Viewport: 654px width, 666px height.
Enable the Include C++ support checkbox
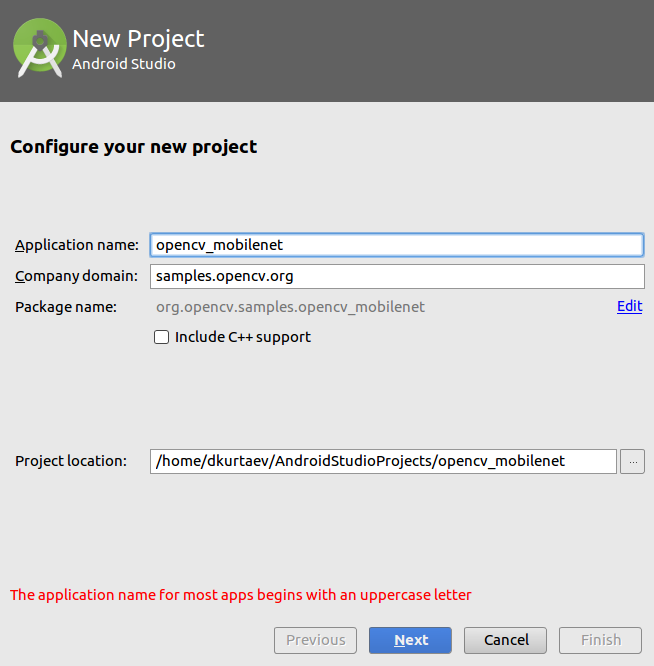tap(161, 337)
